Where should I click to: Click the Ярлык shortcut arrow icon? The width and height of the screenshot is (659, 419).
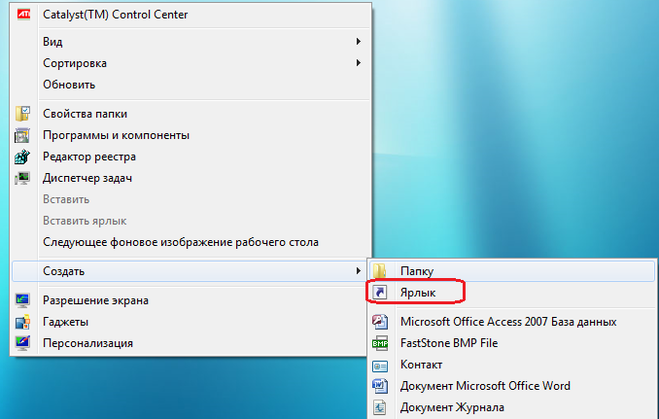[380, 293]
